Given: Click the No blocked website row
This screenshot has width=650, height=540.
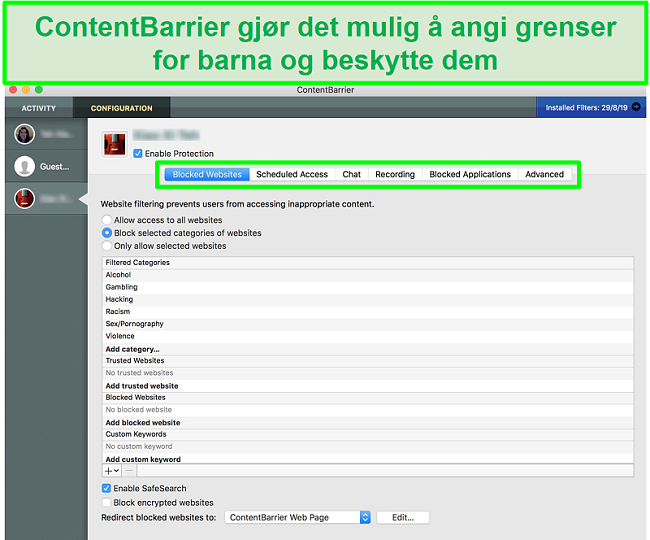Looking at the screenshot, I should pyautogui.click(x=368, y=409).
